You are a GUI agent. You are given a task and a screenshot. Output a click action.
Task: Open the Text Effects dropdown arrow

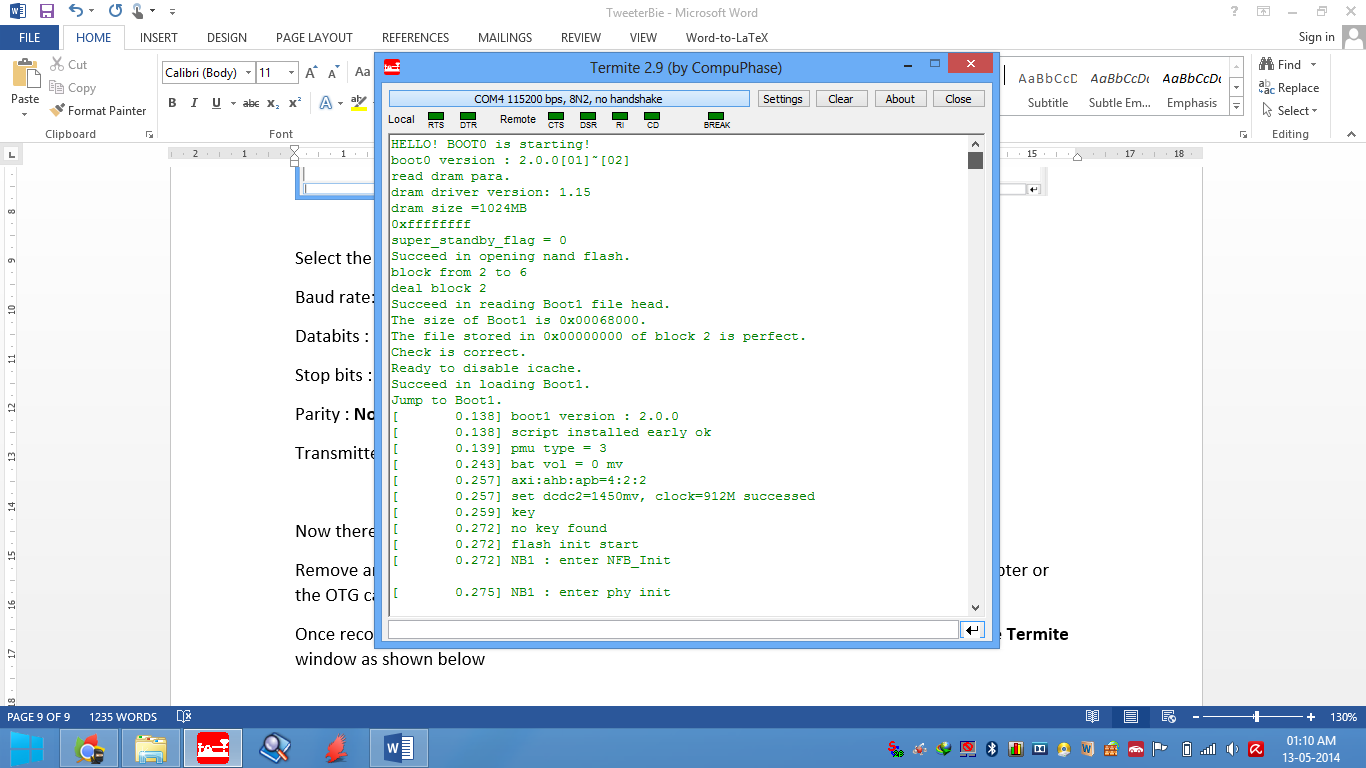tap(341, 103)
